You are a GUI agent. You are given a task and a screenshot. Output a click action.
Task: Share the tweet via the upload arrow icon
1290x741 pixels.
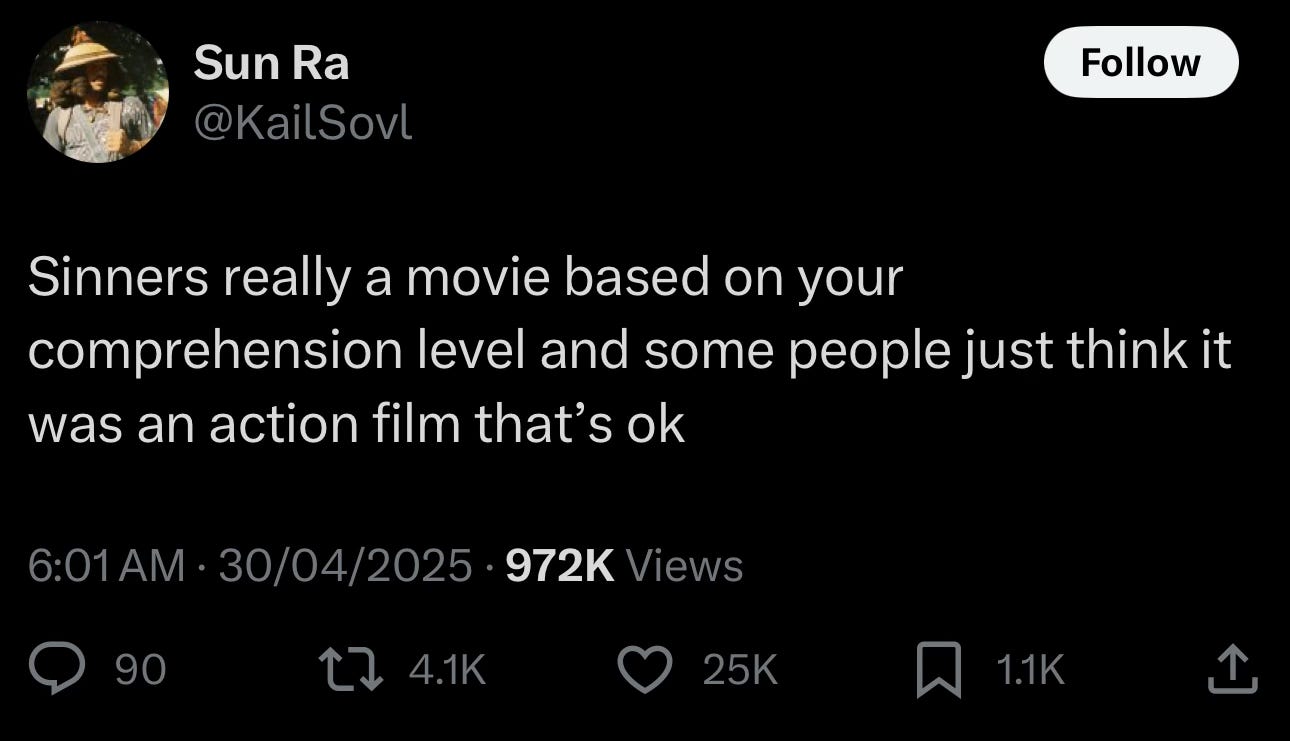[1231, 669]
